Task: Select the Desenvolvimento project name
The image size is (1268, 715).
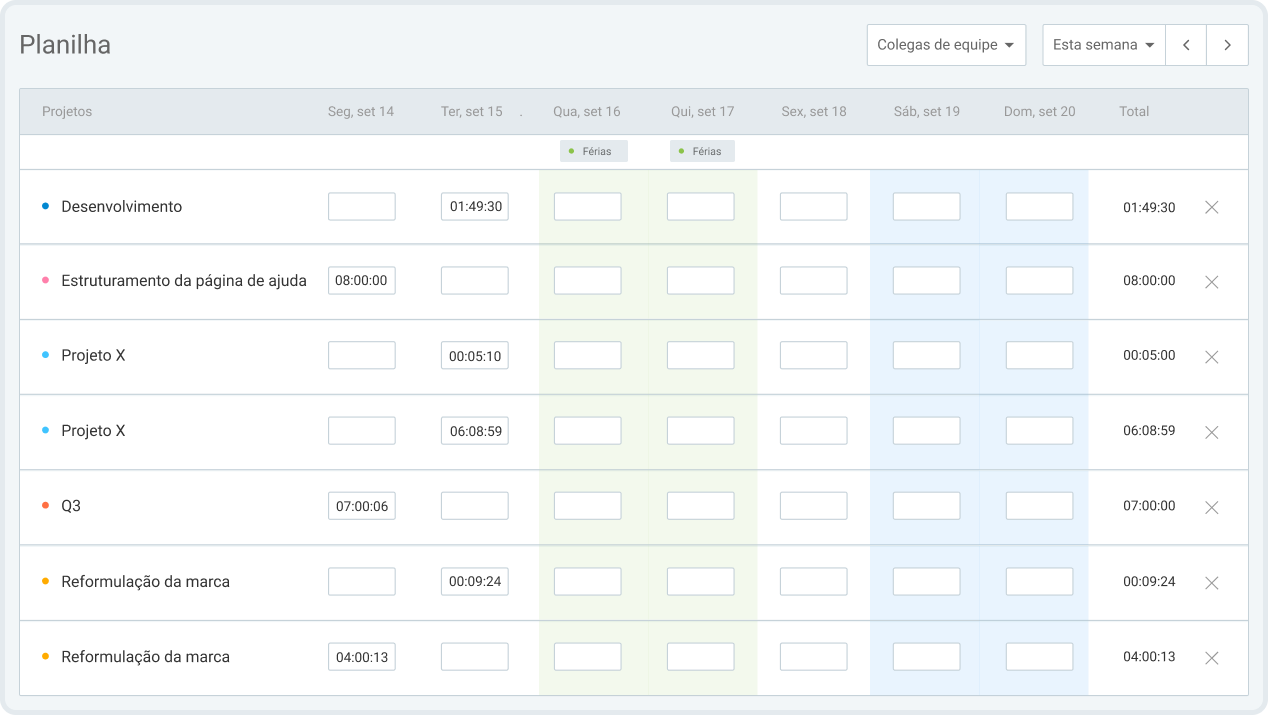Action: [x=121, y=207]
